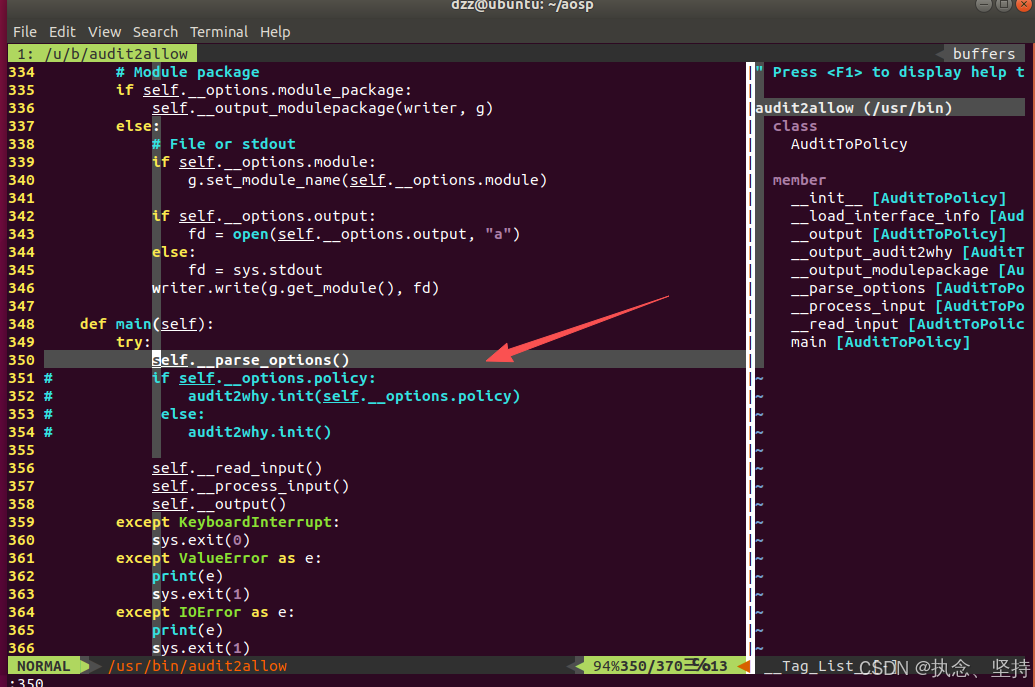
Task: Click the /usr/bin/audit2allow path in the status line
Action: (197, 666)
